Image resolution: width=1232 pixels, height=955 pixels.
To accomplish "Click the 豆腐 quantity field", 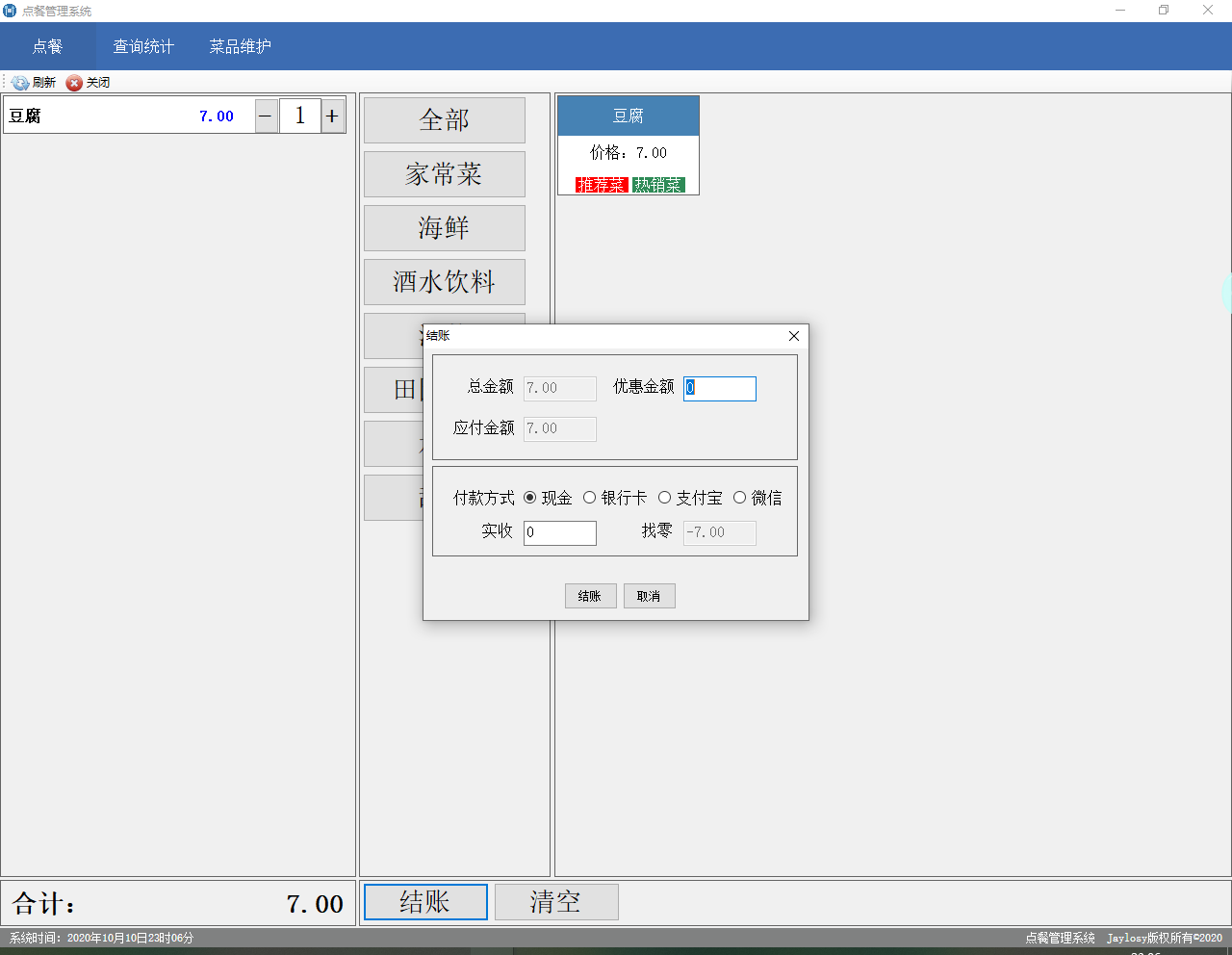I will 300,116.
